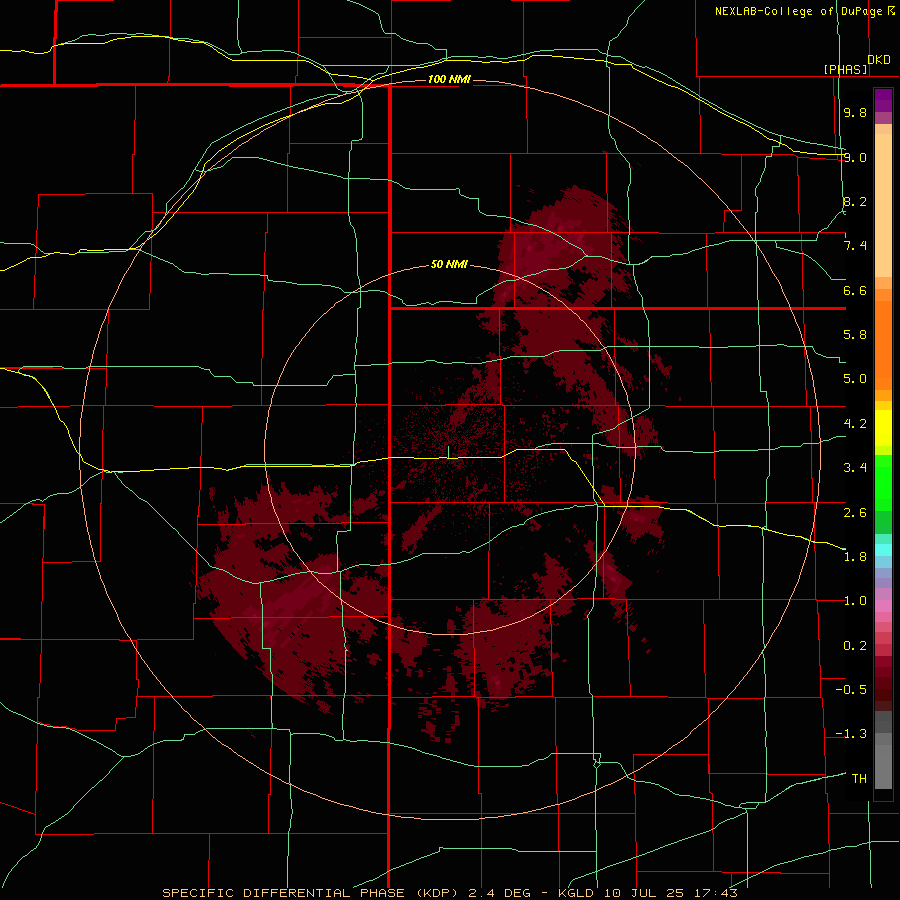Image resolution: width=900 pixels, height=900 pixels.
Task: Click the 5.8 scale value
Action: coord(855,335)
